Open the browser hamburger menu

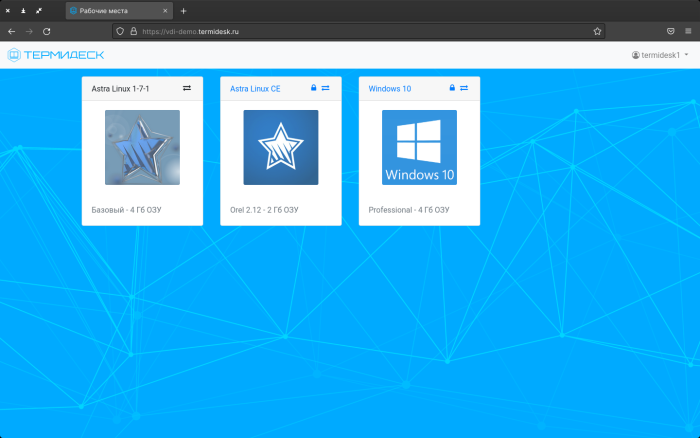point(688,31)
